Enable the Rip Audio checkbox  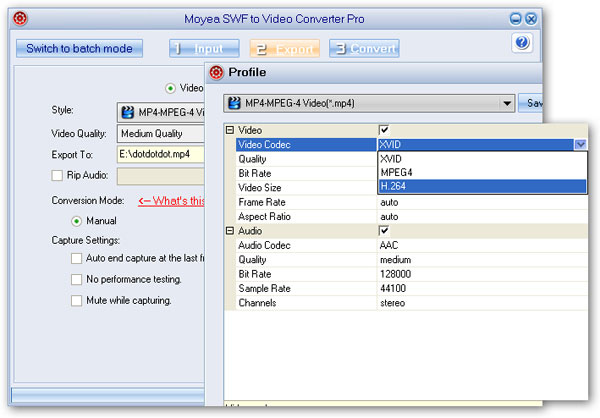click(57, 175)
